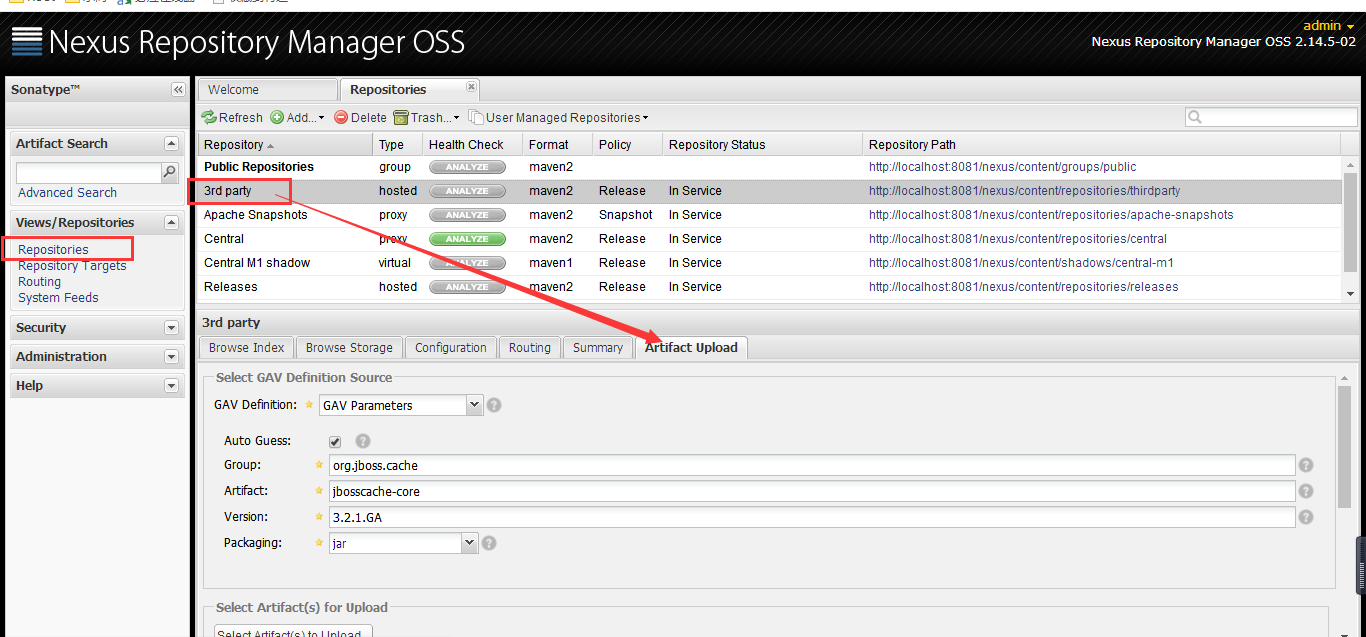Select the Apache Snapshots repository name
1366x637 pixels.
(256, 215)
